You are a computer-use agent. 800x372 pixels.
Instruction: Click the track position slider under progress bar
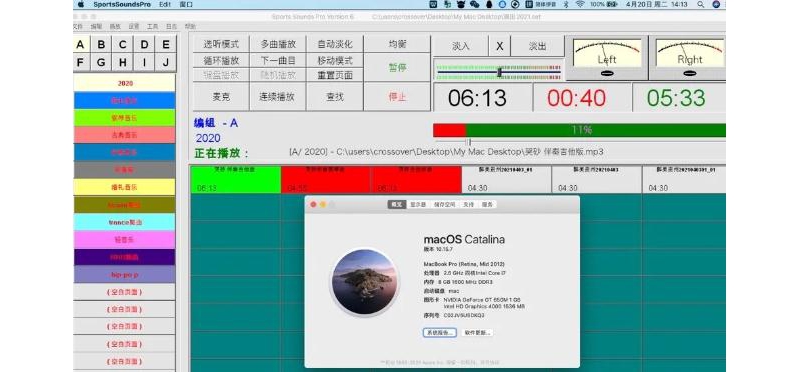[x=469, y=141]
